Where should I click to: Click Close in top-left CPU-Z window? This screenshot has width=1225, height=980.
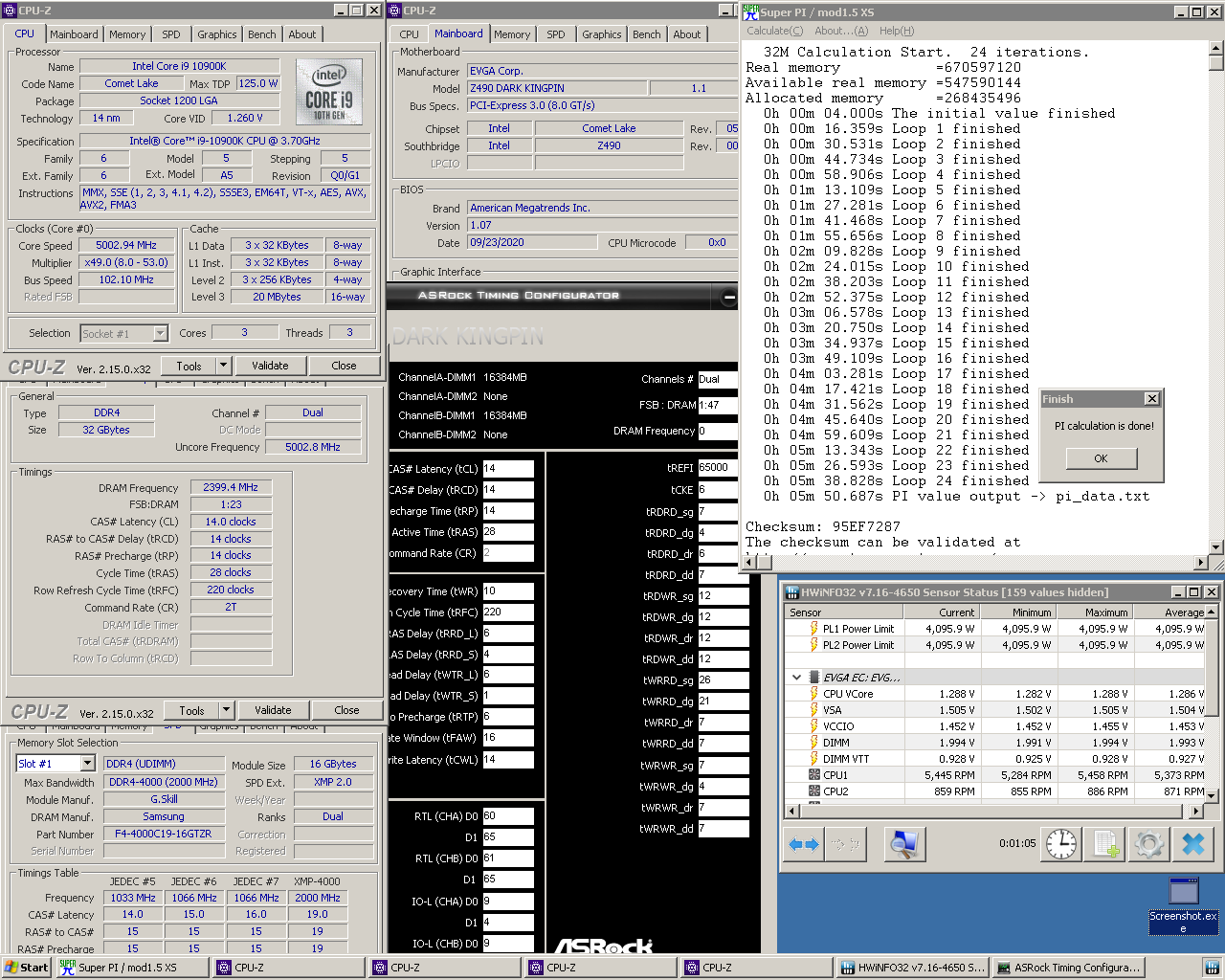click(344, 366)
